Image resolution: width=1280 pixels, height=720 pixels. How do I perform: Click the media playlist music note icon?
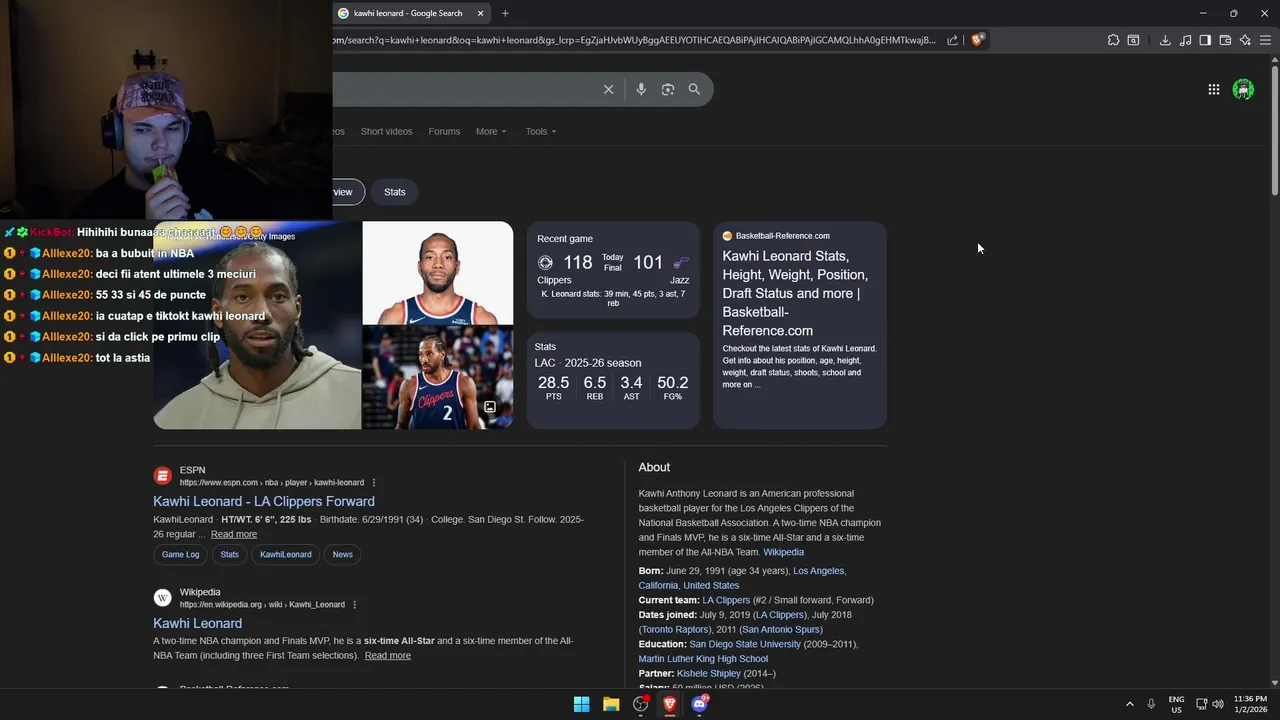[x=1185, y=40]
